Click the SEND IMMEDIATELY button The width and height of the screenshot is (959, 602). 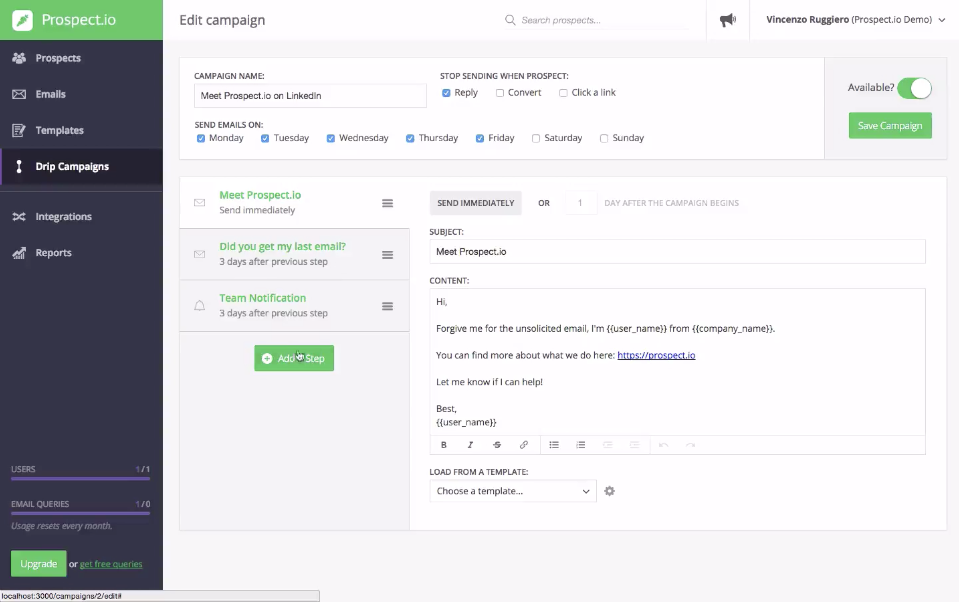point(476,203)
